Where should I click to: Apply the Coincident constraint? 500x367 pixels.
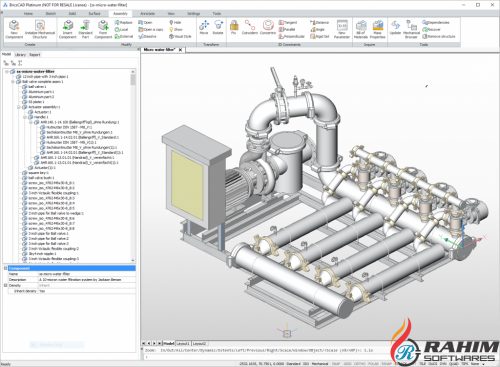pyautogui.click(x=250, y=27)
